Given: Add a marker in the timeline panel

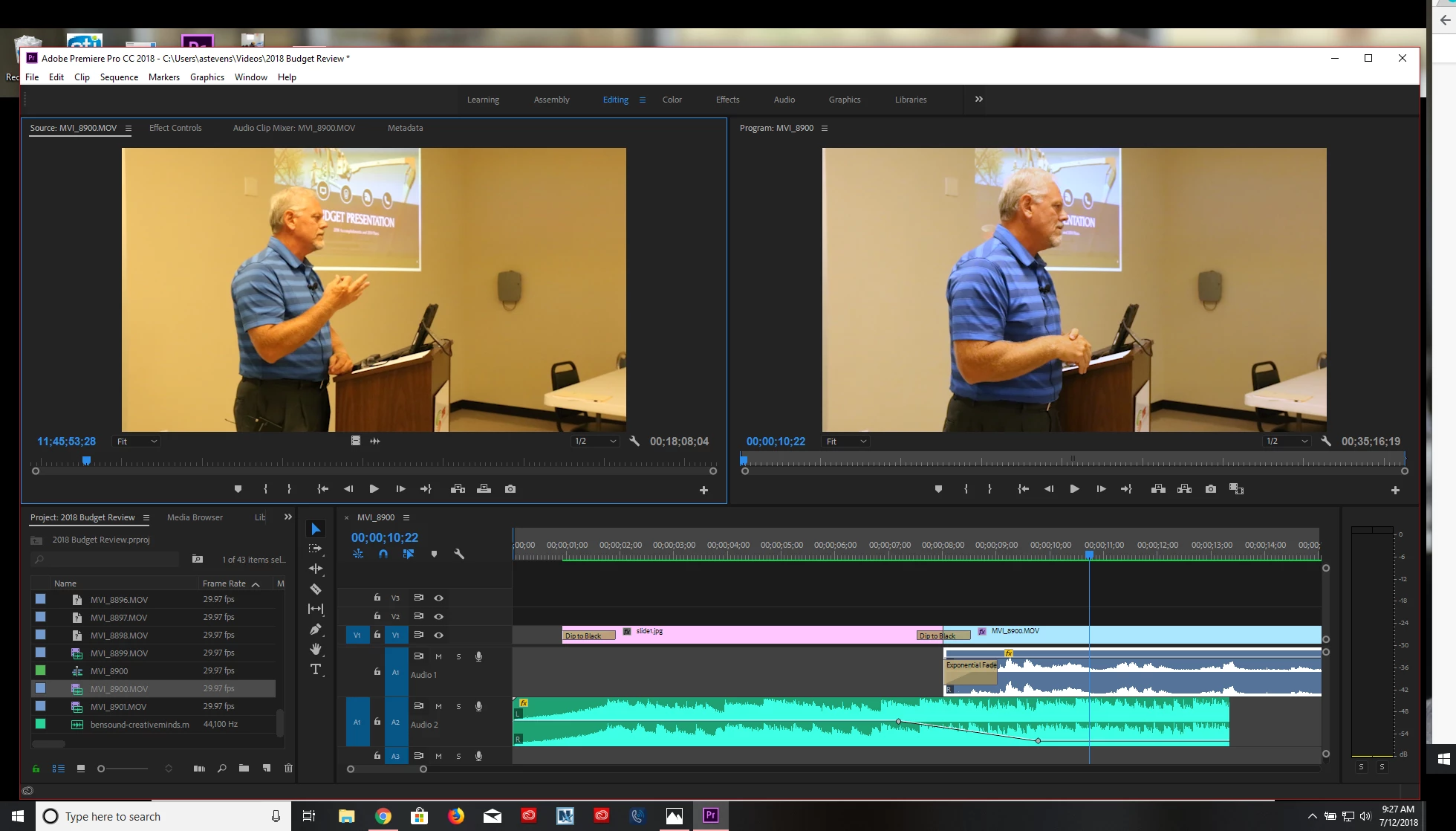Looking at the screenshot, I should point(434,554).
